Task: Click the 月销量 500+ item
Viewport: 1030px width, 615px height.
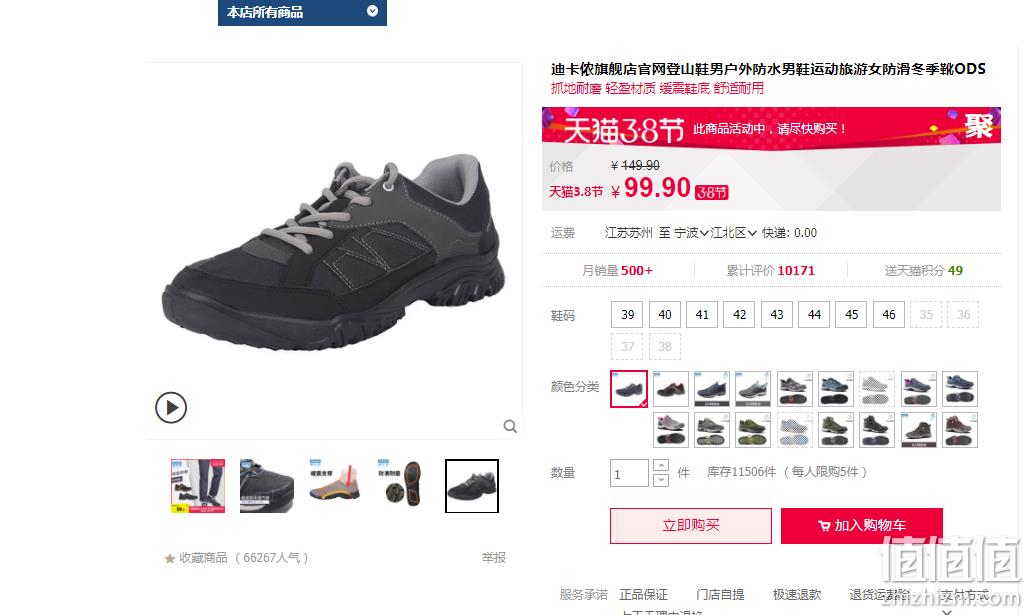Action: point(617,271)
